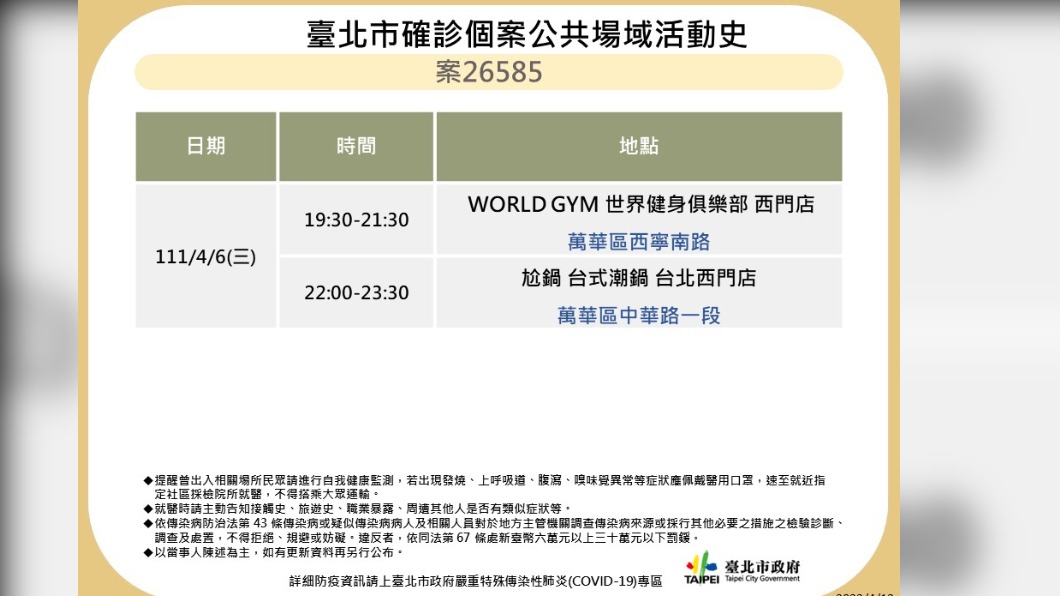
Task: Click the first note starting 提醒曾出入相關場所
Action: coord(484,487)
